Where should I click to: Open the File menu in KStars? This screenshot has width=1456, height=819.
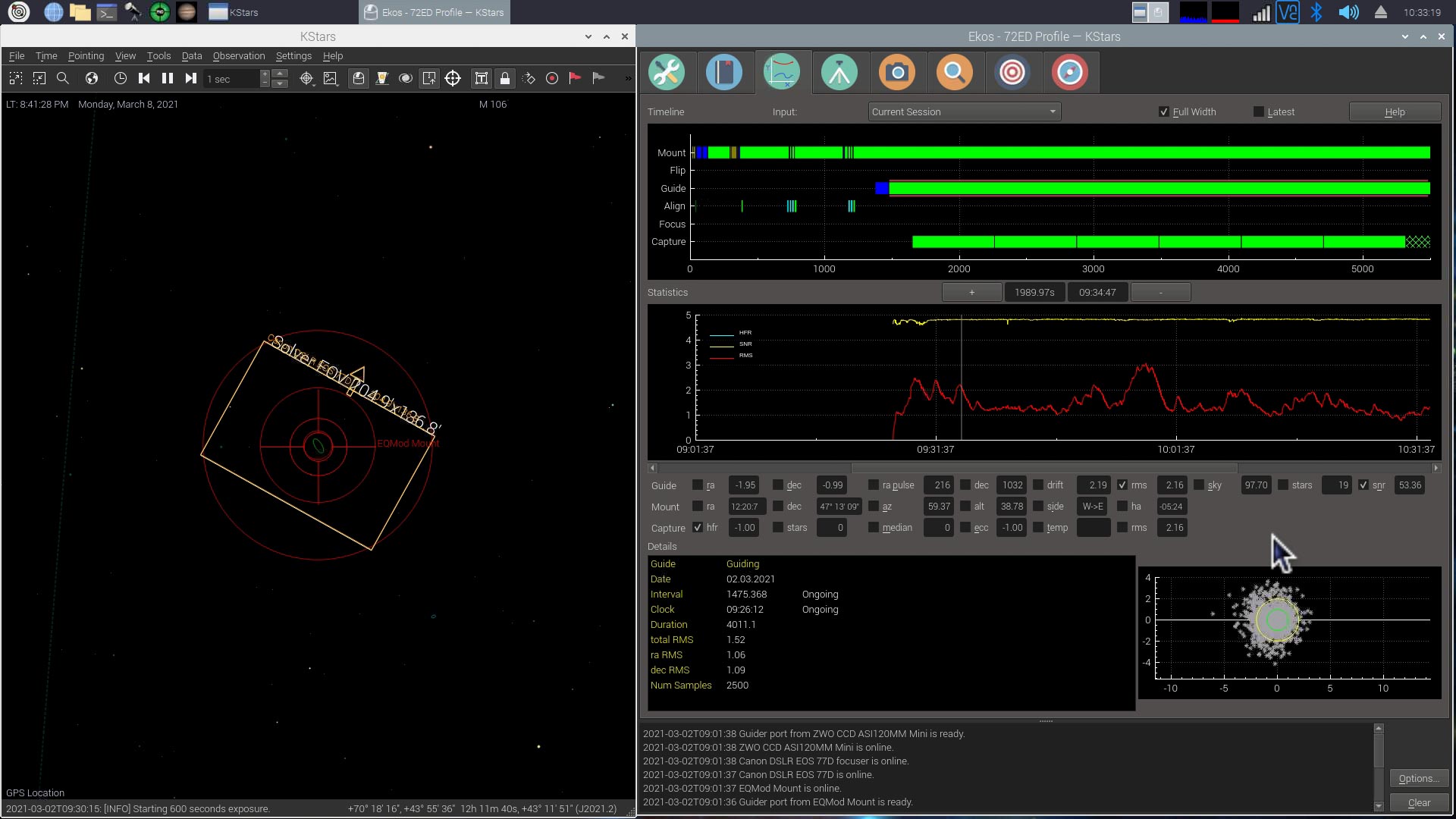(x=17, y=56)
